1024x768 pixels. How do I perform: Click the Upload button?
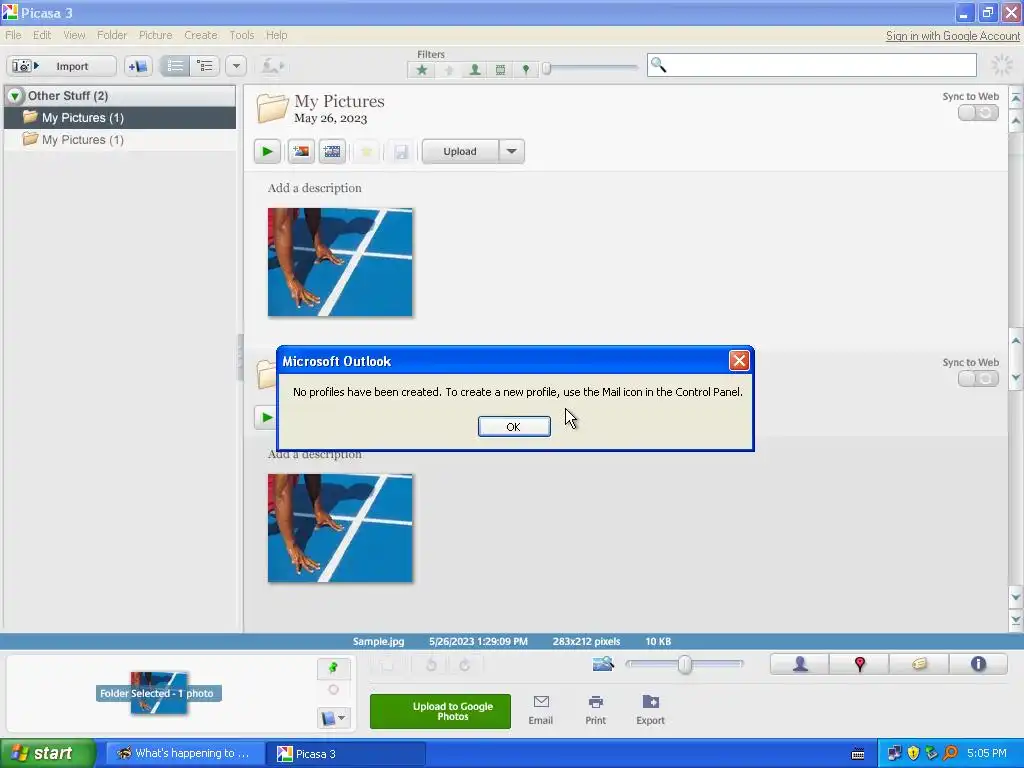tap(460, 152)
